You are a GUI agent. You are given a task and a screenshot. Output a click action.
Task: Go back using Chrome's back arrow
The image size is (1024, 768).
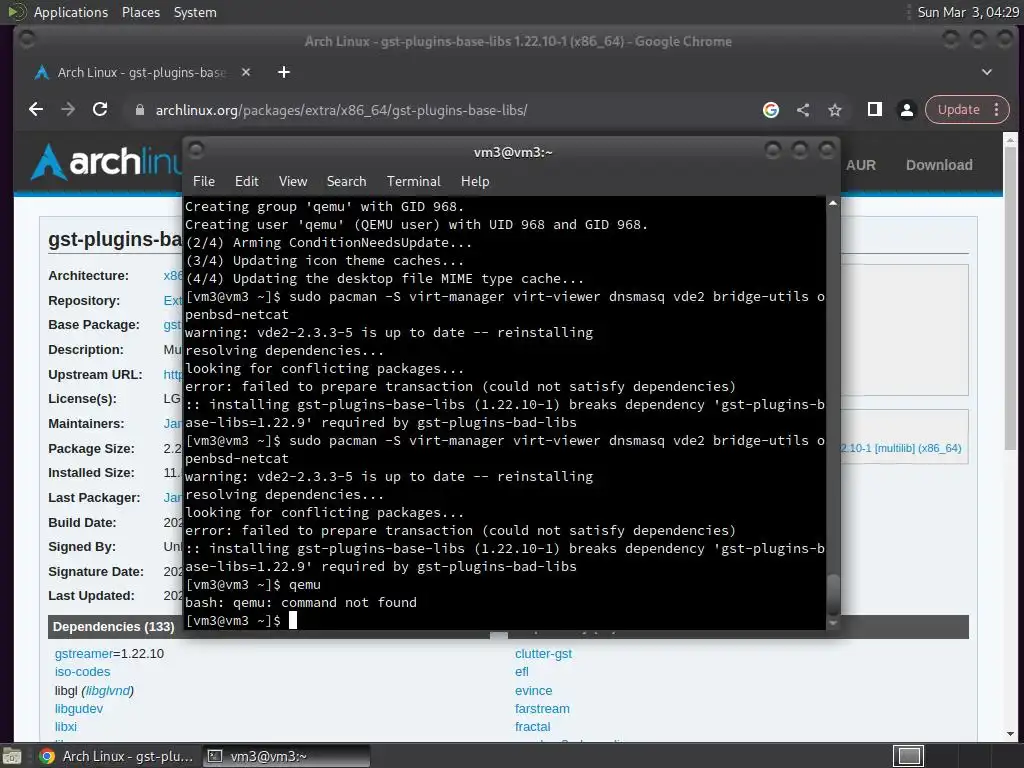coord(36,110)
